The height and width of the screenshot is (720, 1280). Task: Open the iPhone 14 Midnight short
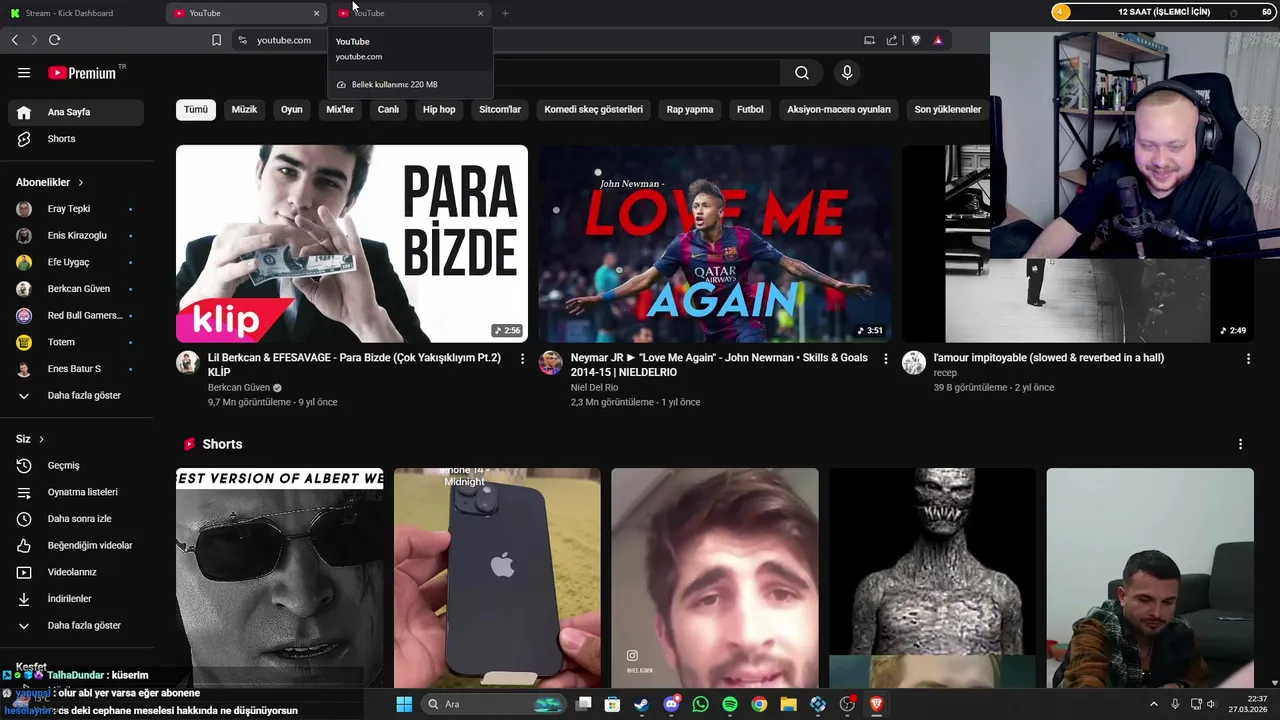tap(497, 578)
